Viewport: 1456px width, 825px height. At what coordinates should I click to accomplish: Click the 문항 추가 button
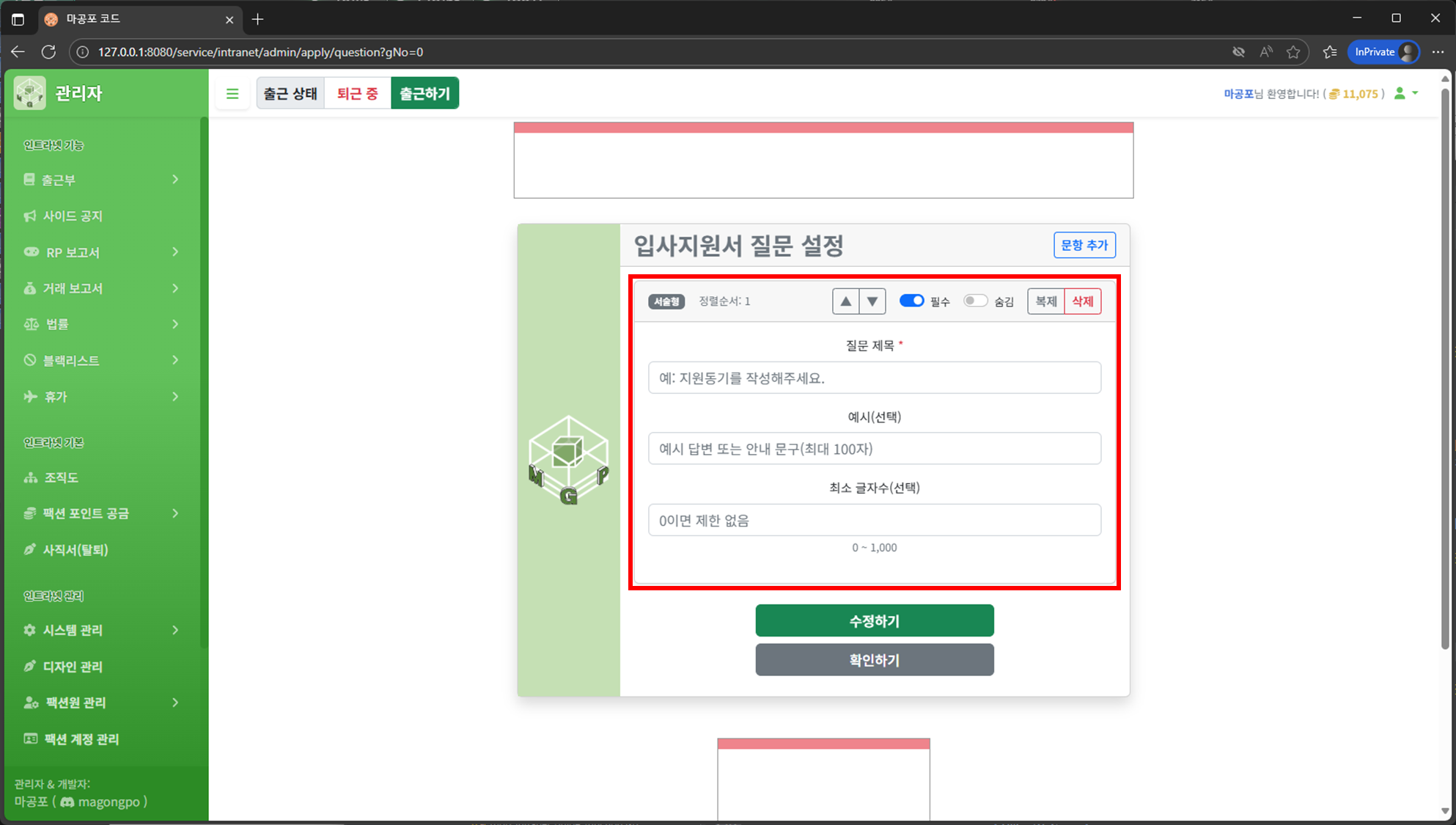pyautogui.click(x=1084, y=245)
